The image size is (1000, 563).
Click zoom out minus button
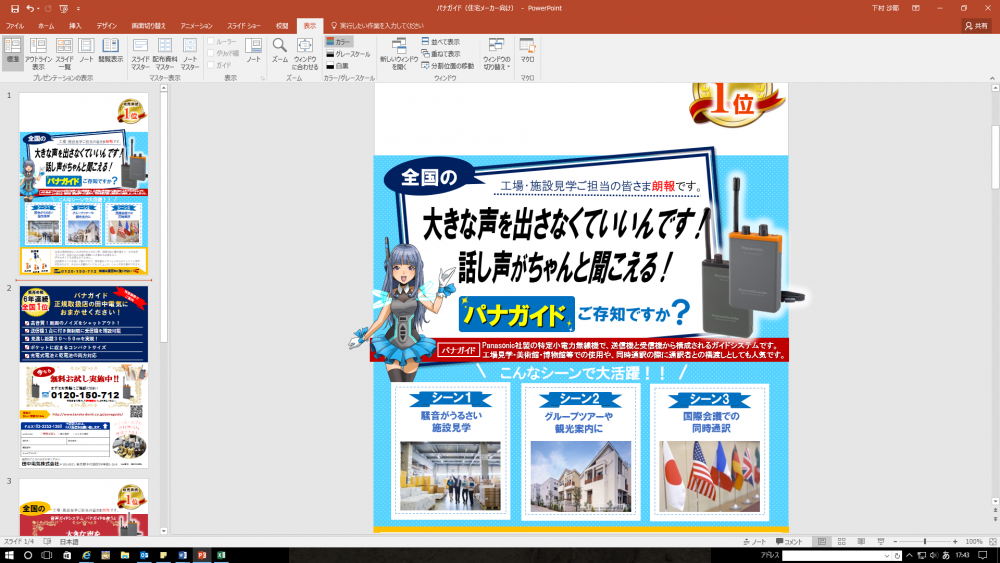(x=895, y=541)
